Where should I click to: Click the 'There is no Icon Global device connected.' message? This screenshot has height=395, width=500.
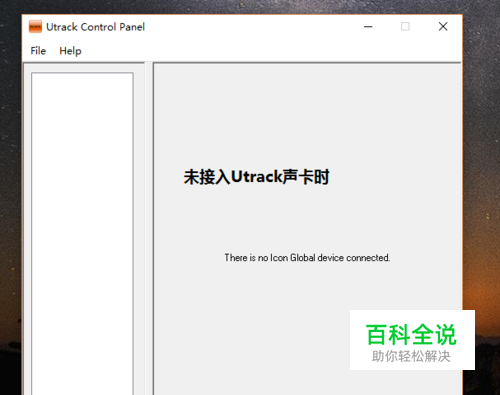(x=307, y=258)
